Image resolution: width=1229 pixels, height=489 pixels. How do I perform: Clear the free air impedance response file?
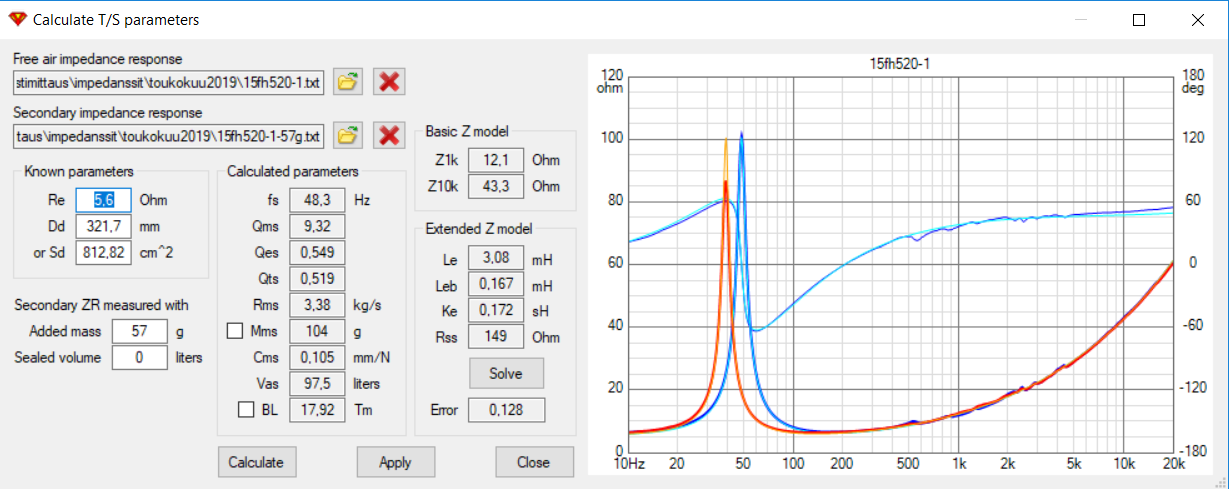[x=389, y=82]
